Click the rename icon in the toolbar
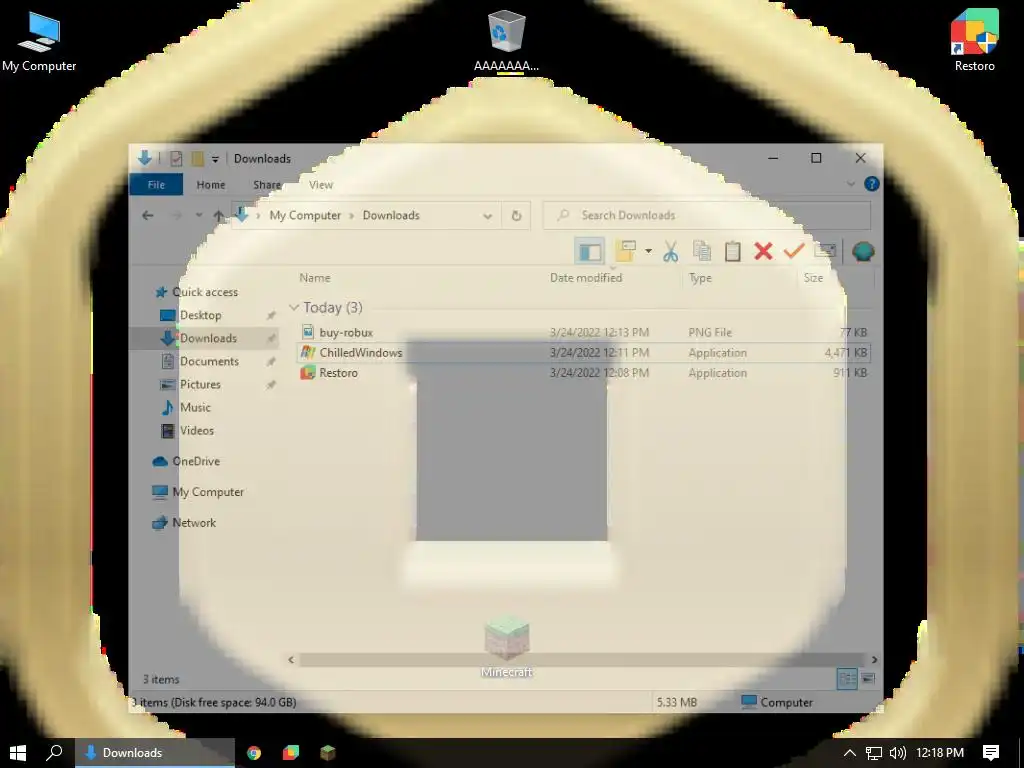Viewport: 1024px width, 768px height. point(825,251)
